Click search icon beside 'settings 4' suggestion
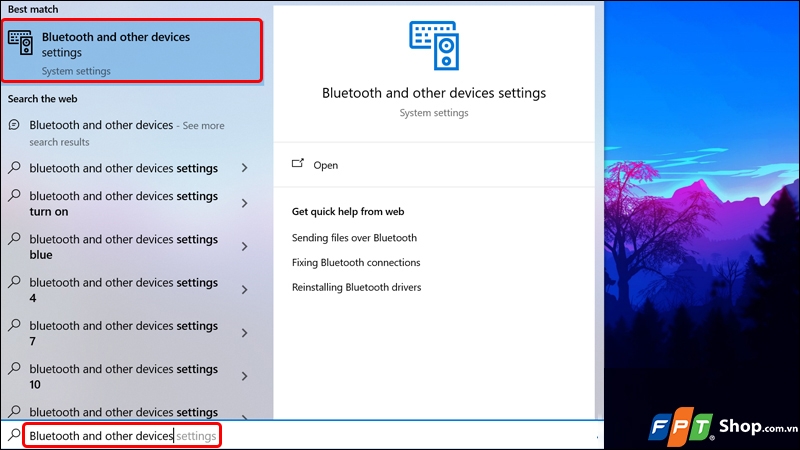This screenshot has width=800, height=450. pyautogui.click(x=15, y=282)
